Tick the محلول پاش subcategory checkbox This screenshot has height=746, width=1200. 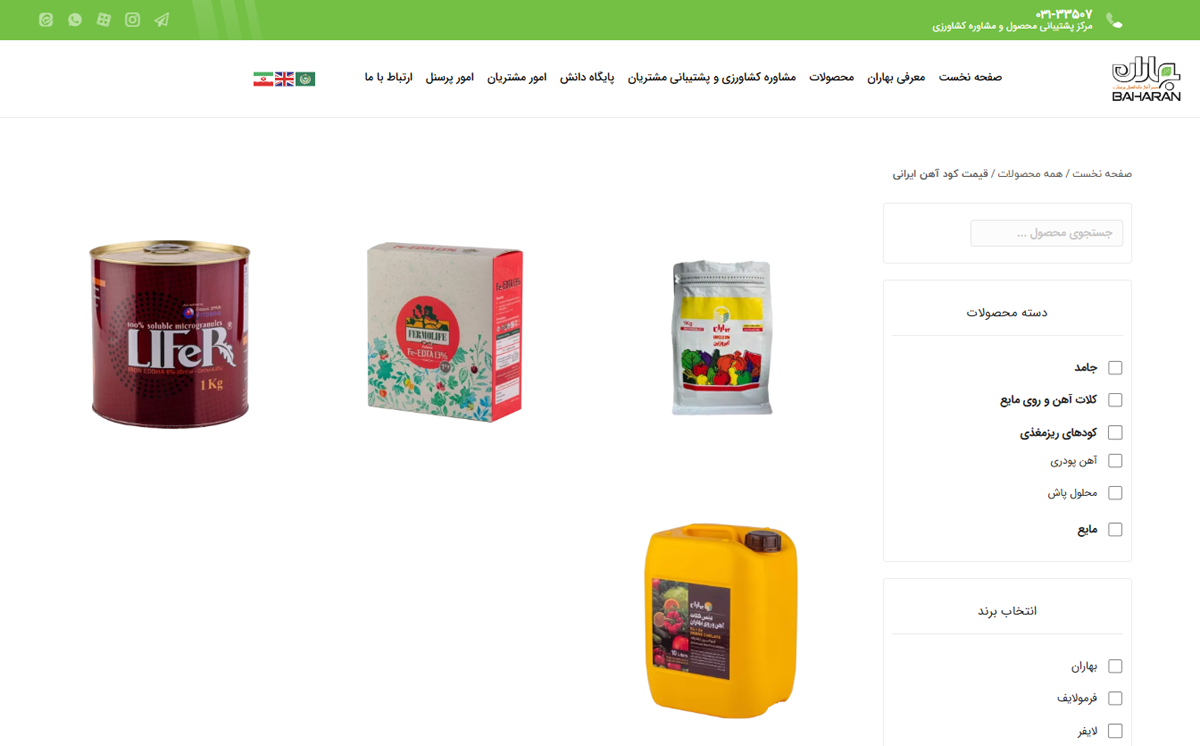click(1115, 493)
